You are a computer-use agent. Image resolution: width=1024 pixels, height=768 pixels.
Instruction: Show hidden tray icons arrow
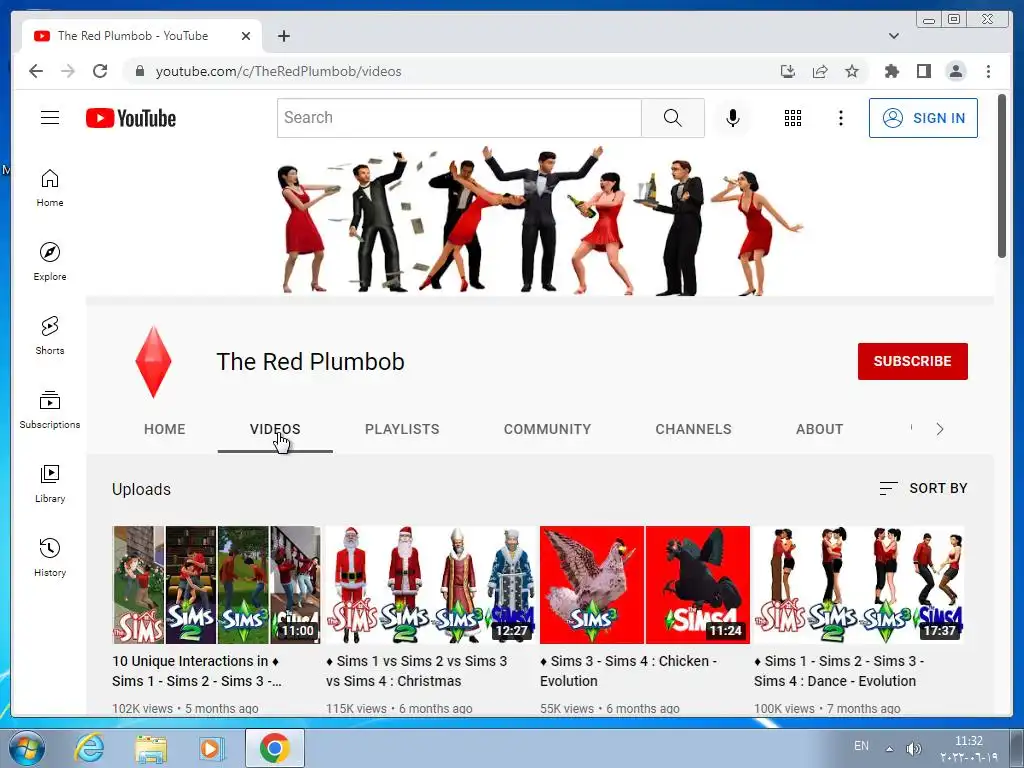click(889, 748)
